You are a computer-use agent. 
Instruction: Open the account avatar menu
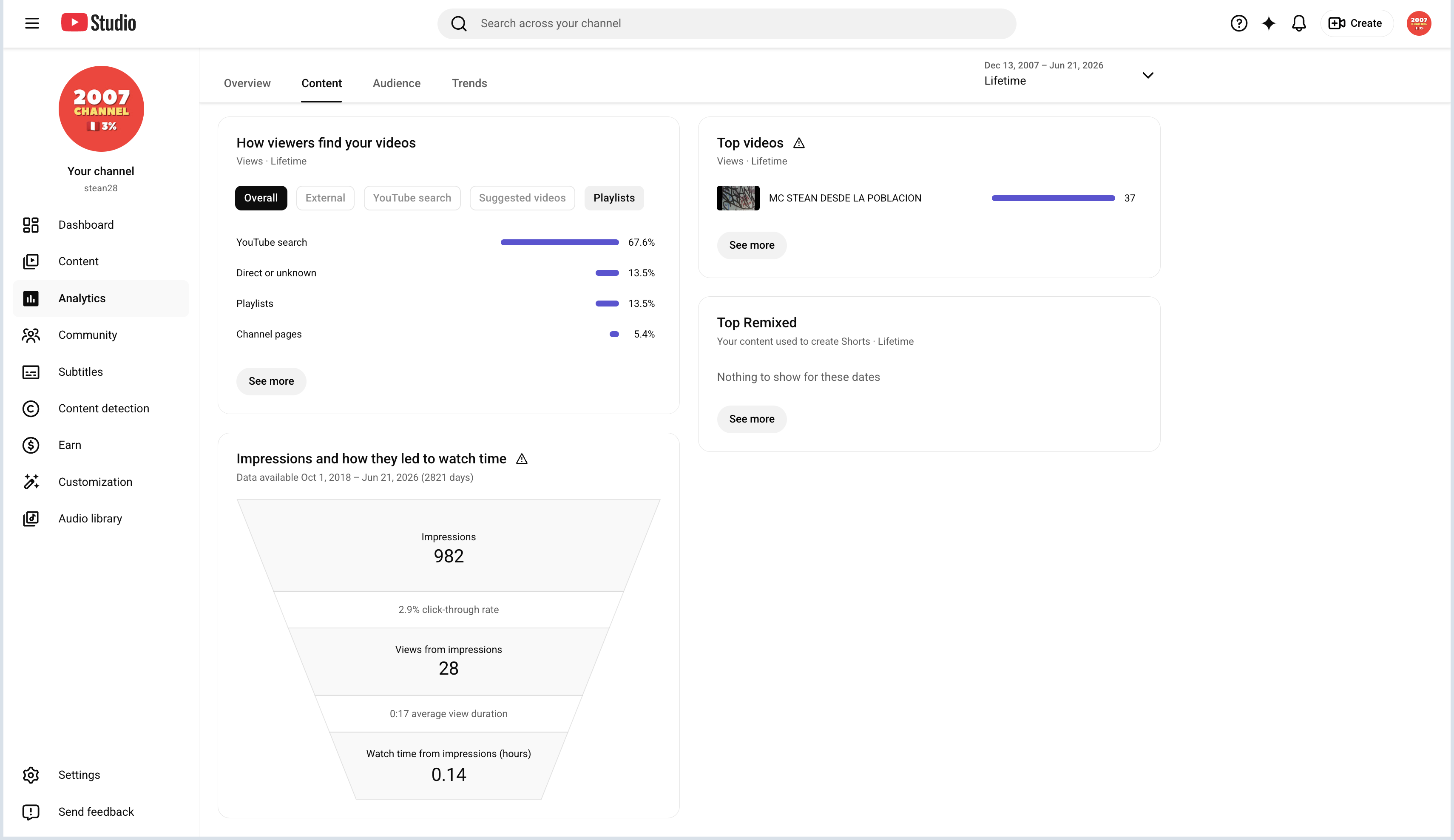pos(1419,23)
